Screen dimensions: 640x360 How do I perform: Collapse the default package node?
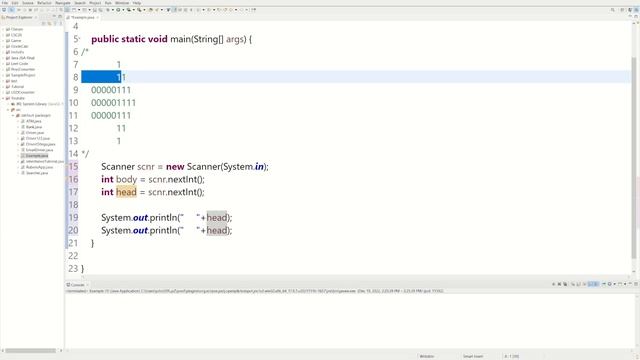click(x=13, y=115)
